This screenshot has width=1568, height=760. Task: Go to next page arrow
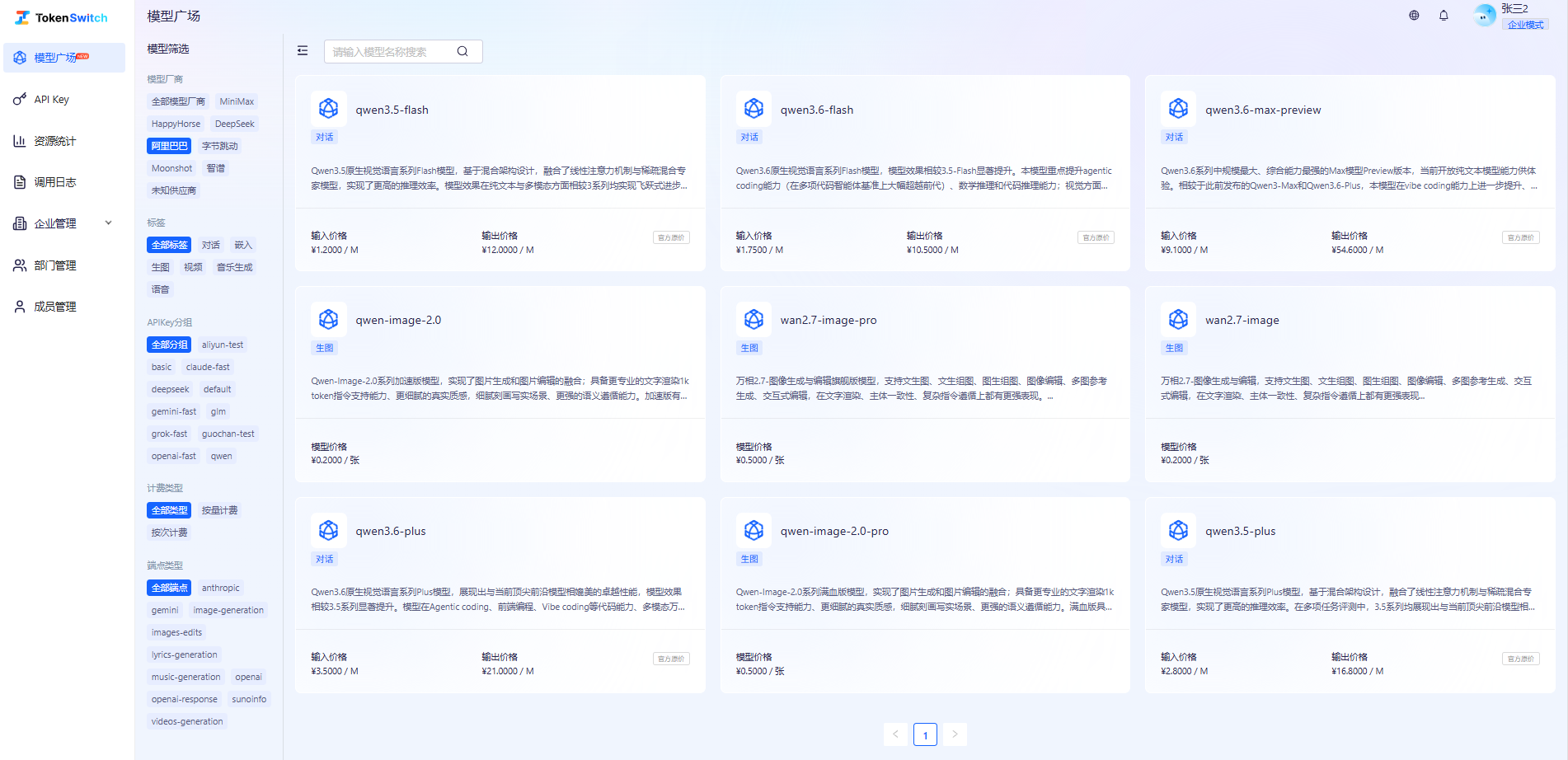955,734
